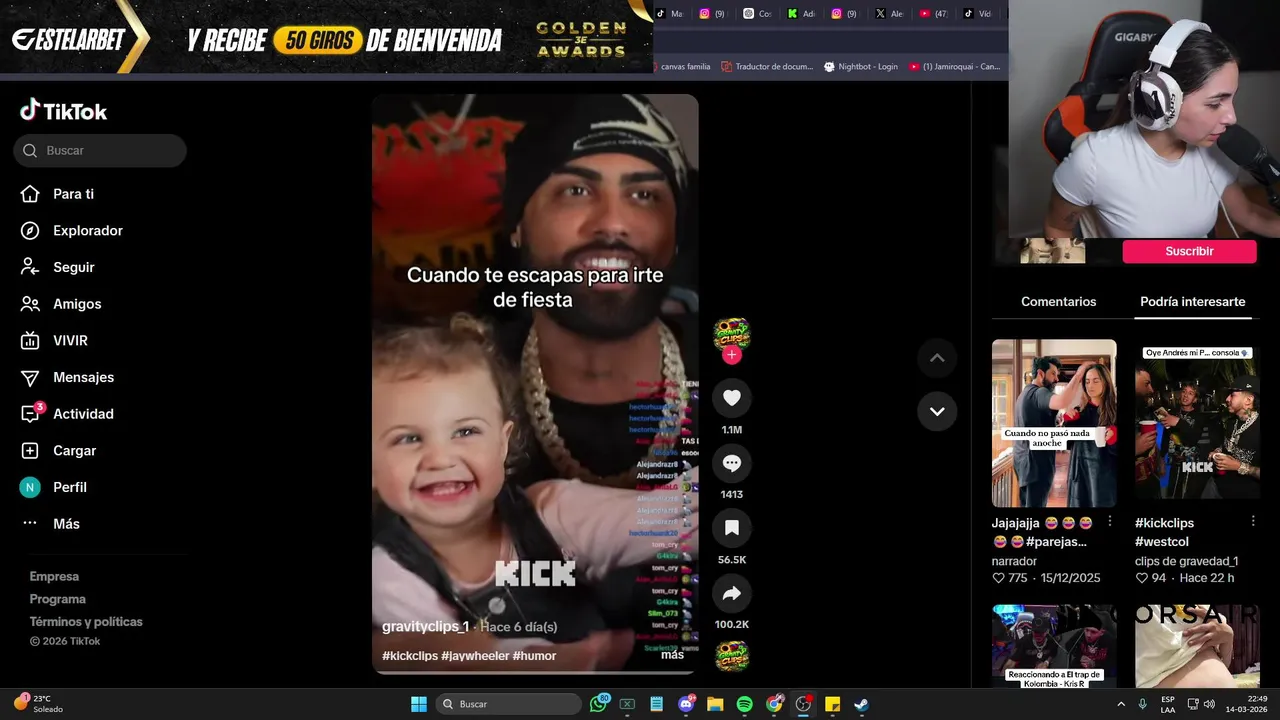
Task: Open Spotify from the taskbar
Action: tap(744, 704)
